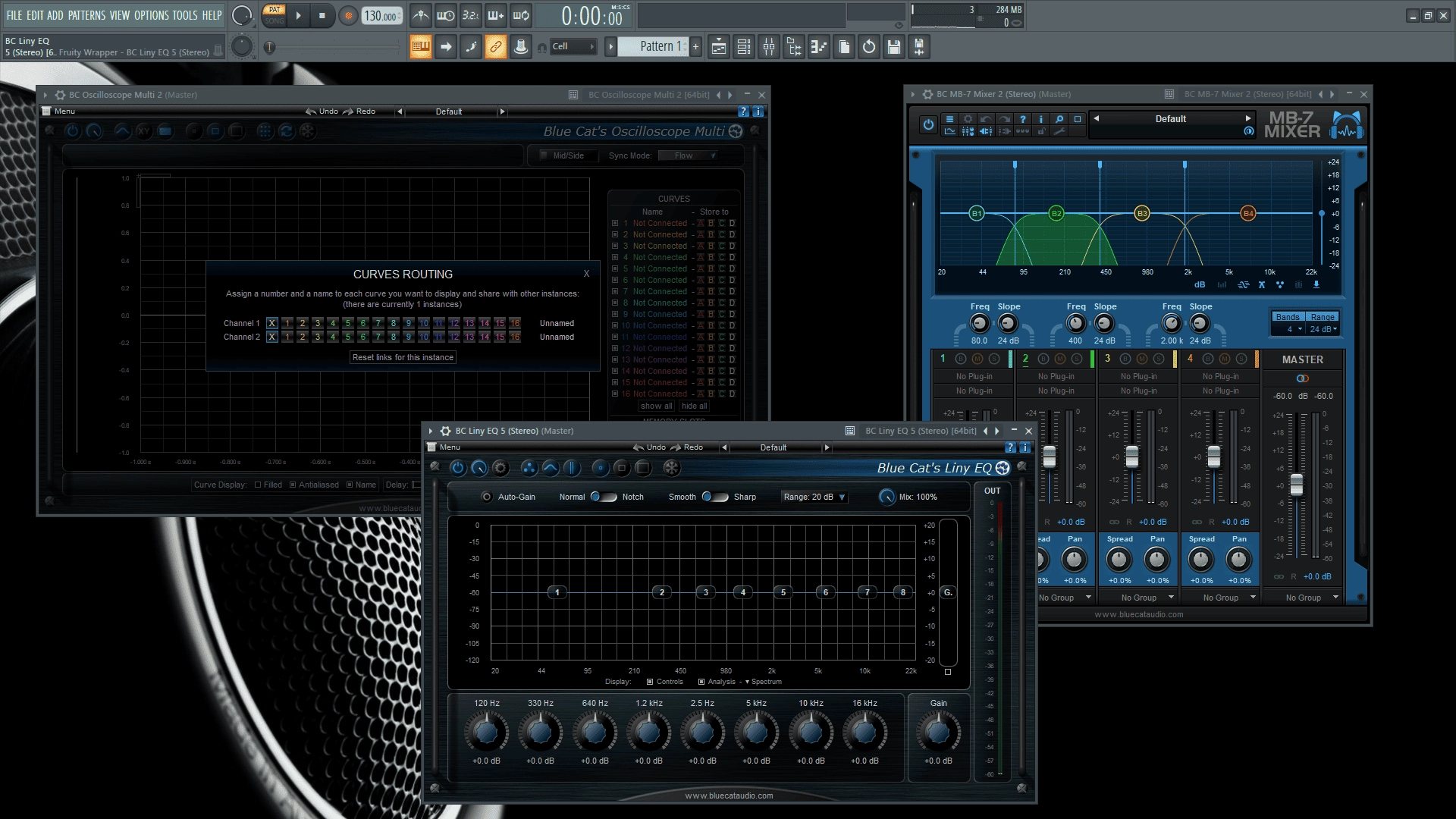Select the MB-7 Bands tab button
Image resolution: width=1456 pixels, height=819 pixels.
pyautogui.click(x=1288, y=317)
